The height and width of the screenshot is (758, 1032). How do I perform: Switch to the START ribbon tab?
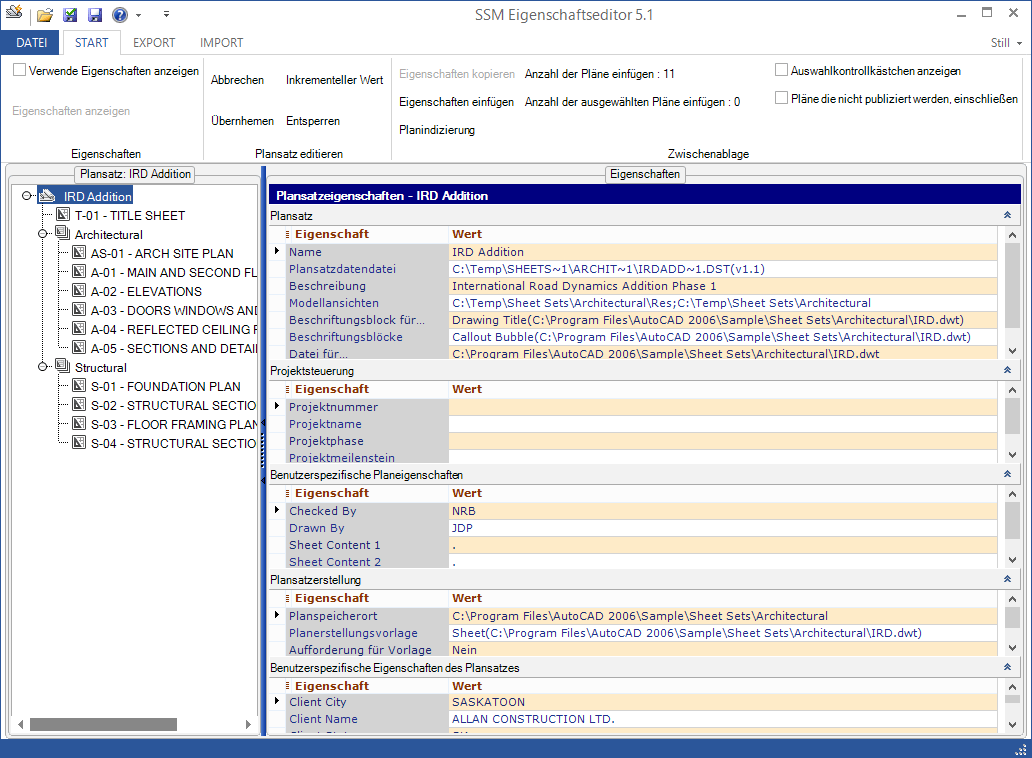91,43
